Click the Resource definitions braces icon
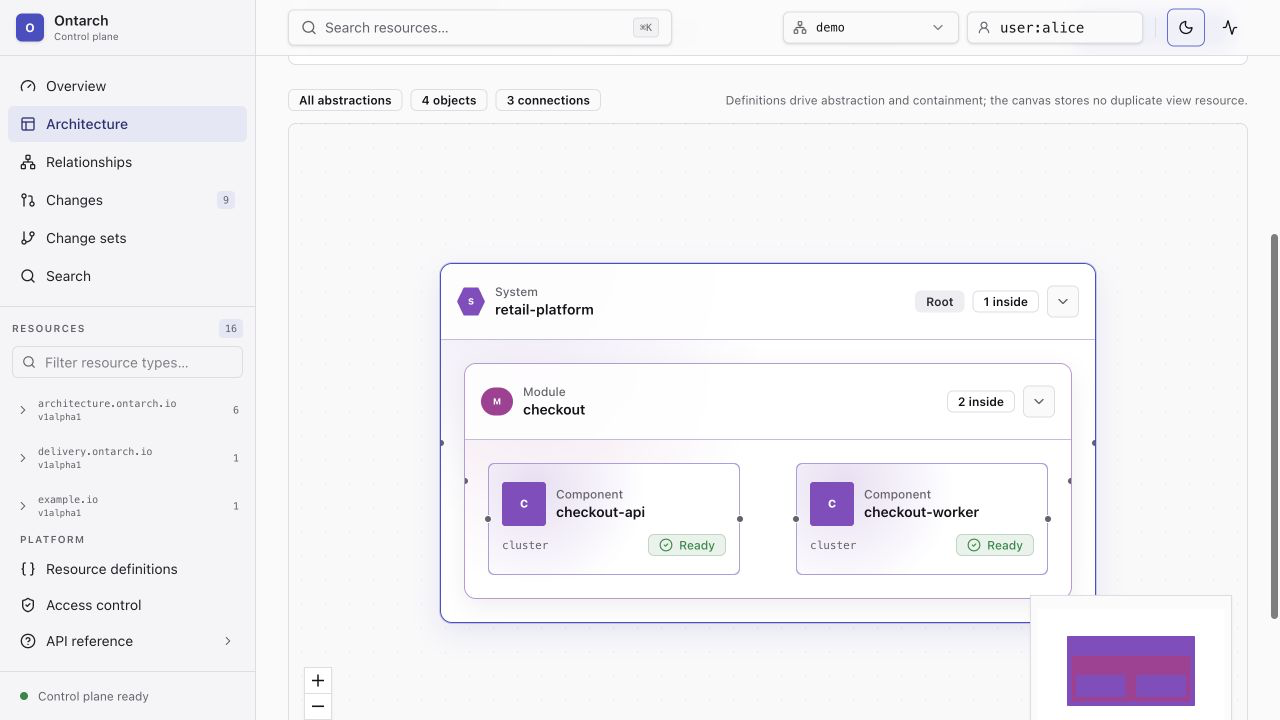This screenshot has height=720, width=1280. [28, 569]
